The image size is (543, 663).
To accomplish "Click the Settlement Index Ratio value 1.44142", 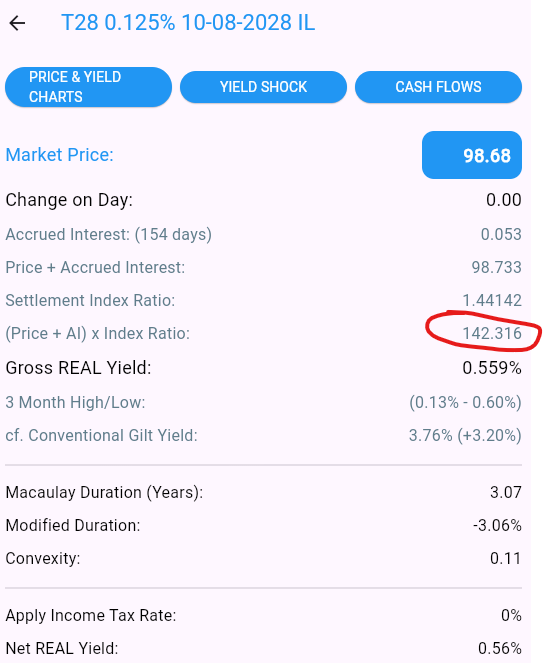I will (x=492, y=300).
